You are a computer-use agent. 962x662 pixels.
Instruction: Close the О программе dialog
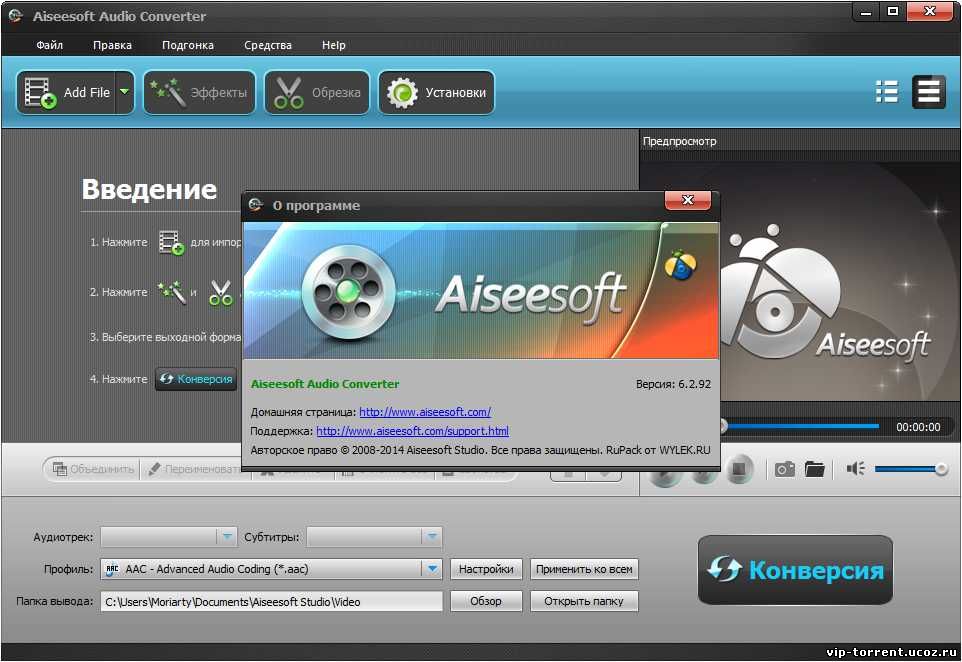coord(688,200)
